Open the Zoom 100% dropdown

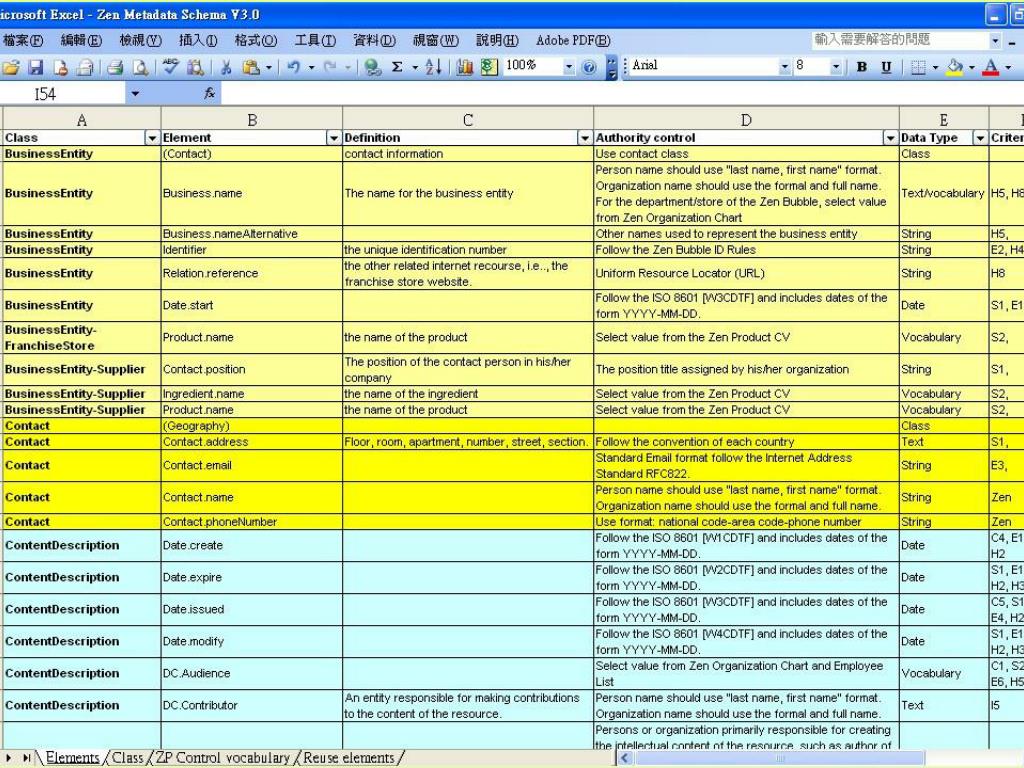pos(569,67)
